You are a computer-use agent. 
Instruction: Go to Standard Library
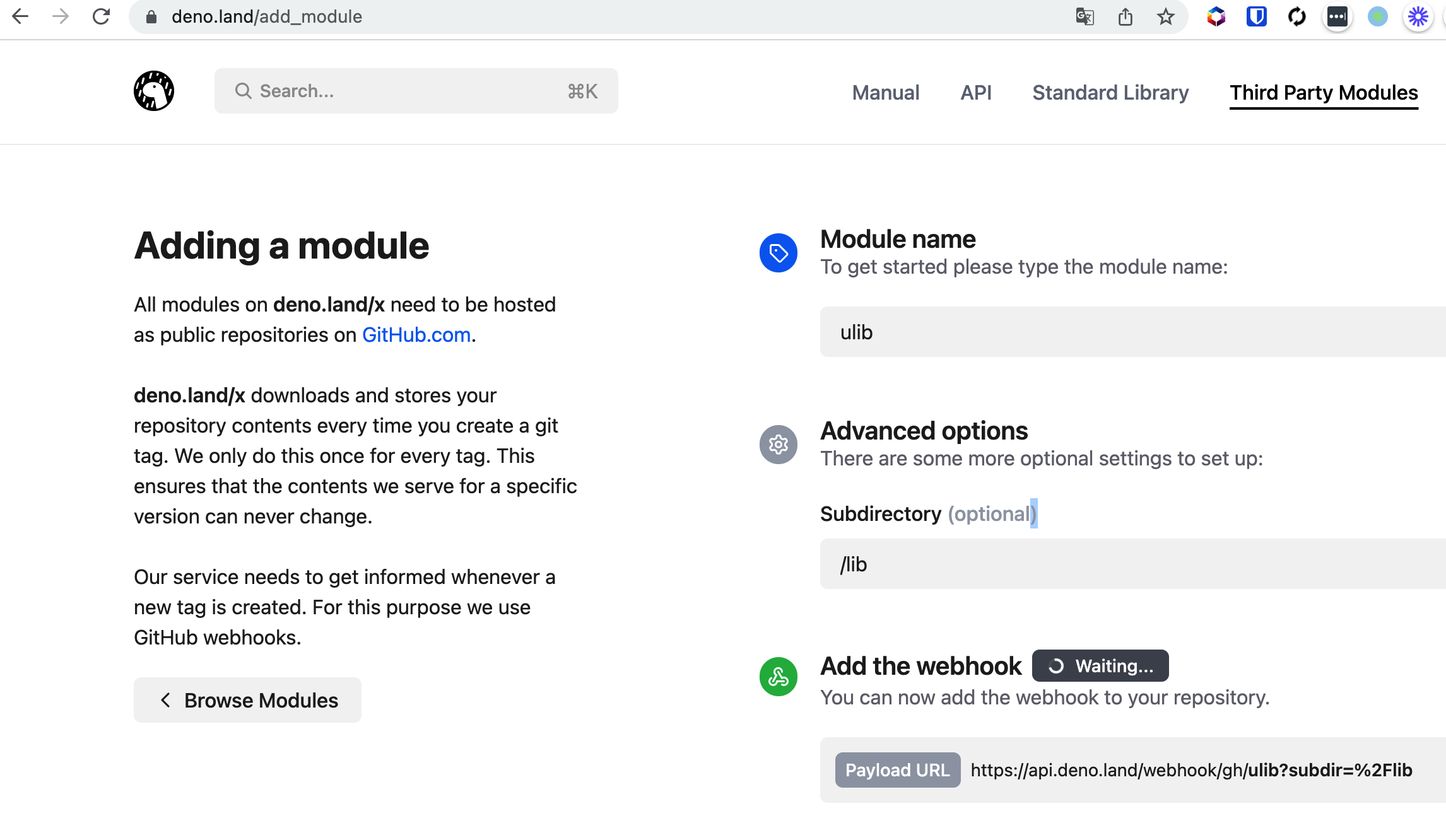point(1110,93)
